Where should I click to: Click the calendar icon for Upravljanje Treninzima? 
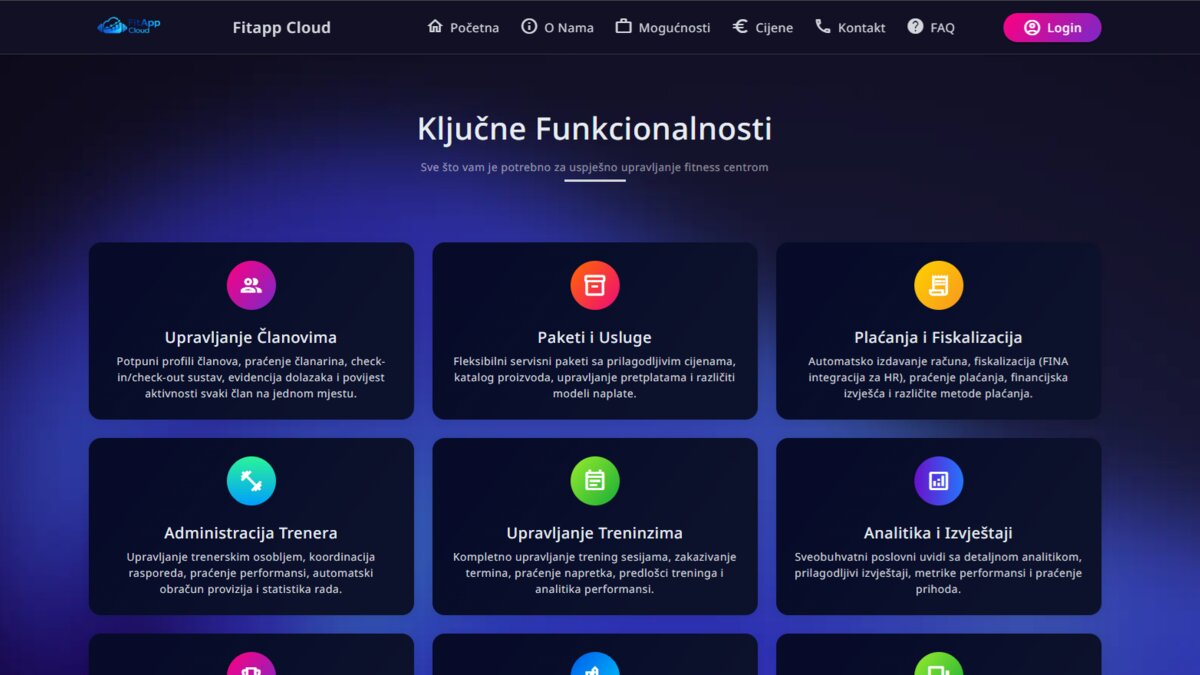[x=595, y=481]
